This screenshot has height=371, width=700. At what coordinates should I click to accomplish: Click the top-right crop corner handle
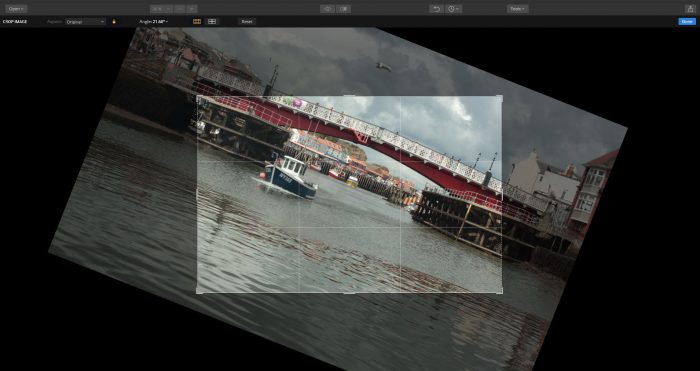coord(501,97)
